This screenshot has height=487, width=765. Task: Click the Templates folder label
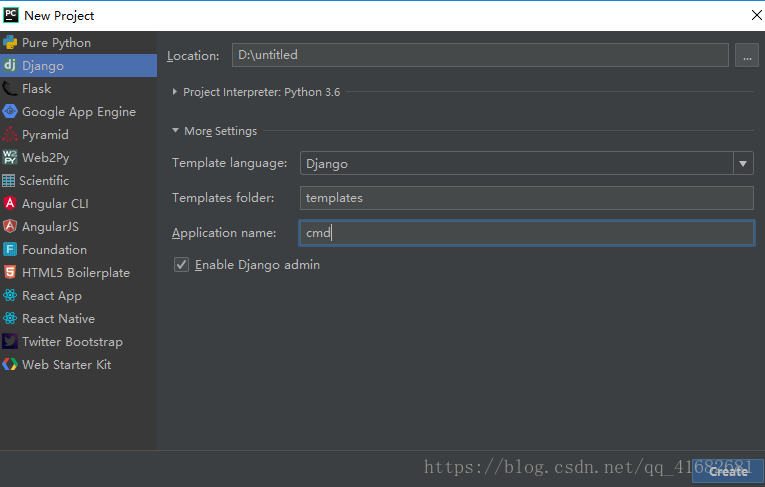tap(223, 198)
